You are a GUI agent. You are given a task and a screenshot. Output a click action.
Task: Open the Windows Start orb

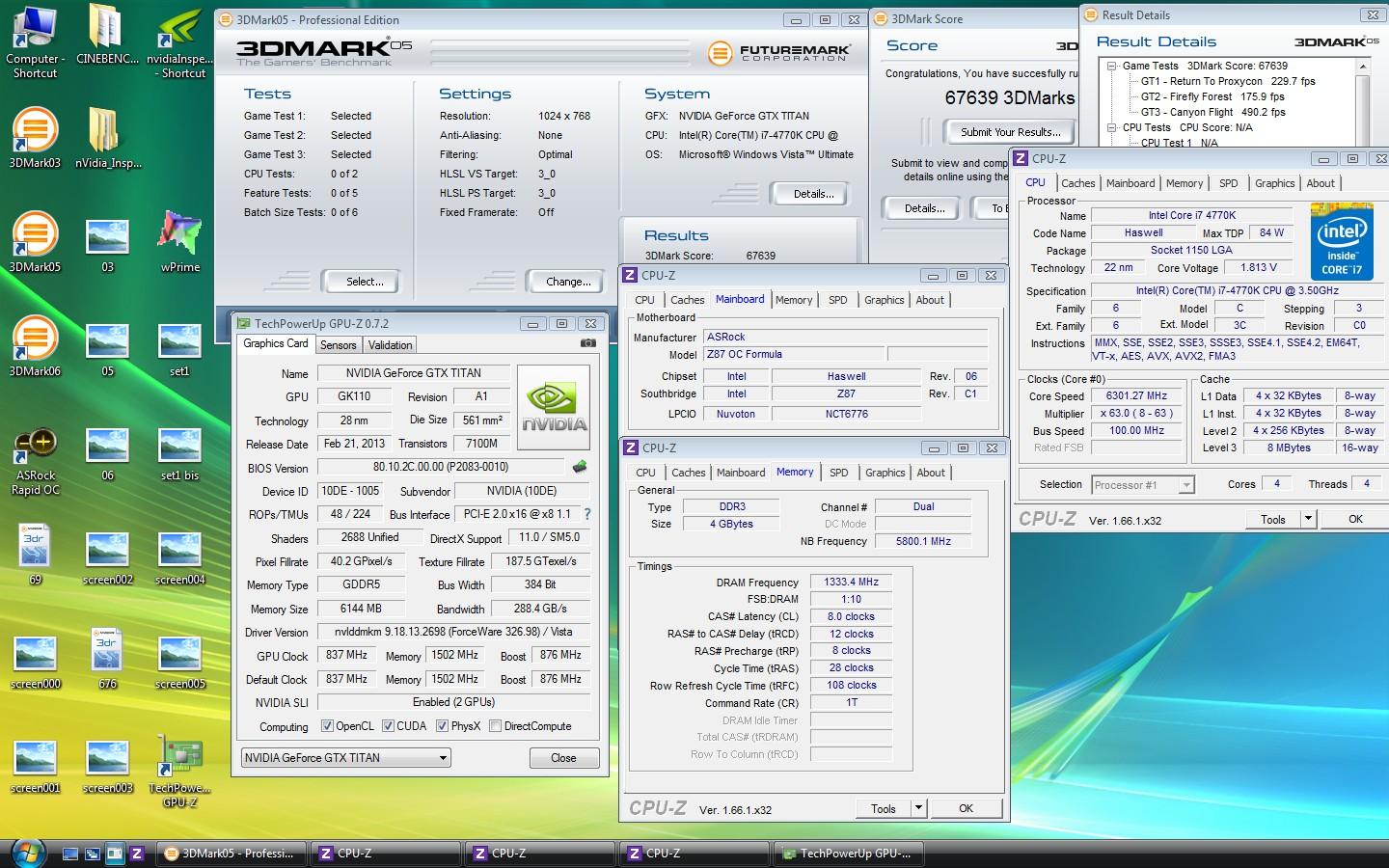pos(29,853)
